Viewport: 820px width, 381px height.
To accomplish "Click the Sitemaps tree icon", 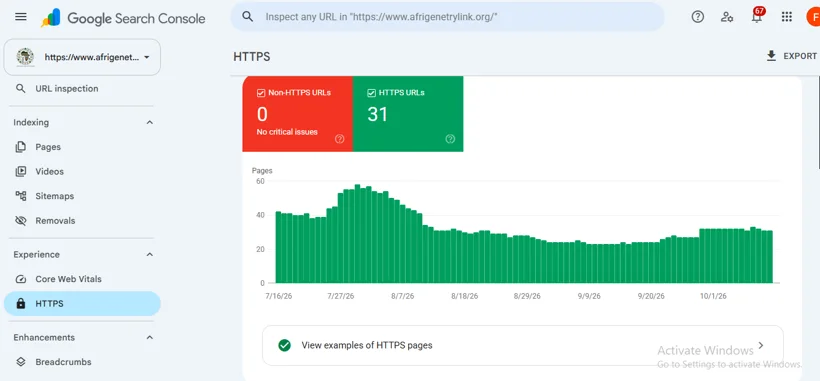I will point(20,196).
